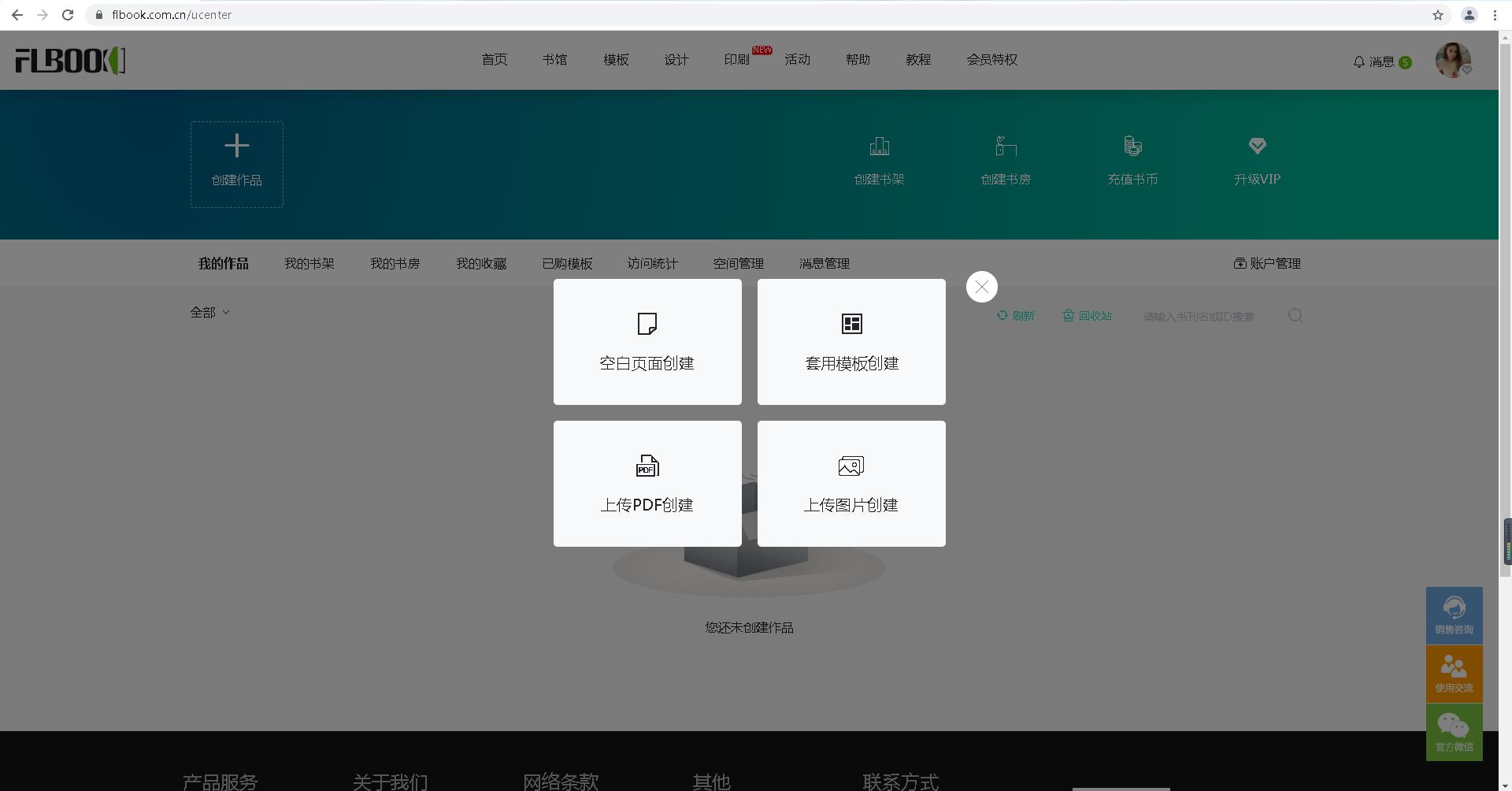This screenshot has height=791, width=1512.
Task: Select 模板 in the top navigation
Action: coord(616,59)
